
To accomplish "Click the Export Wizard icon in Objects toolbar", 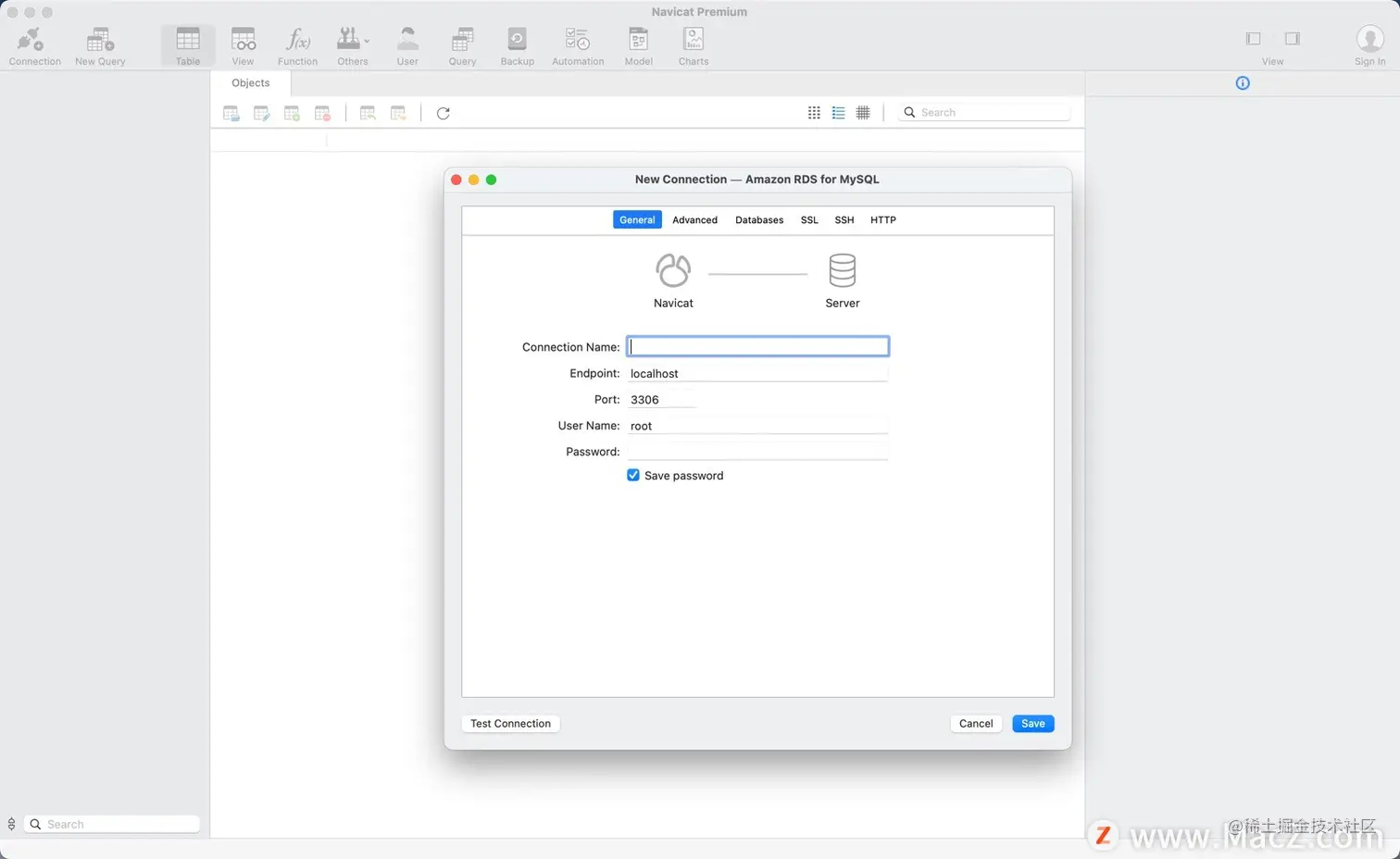I will point(398,113).
